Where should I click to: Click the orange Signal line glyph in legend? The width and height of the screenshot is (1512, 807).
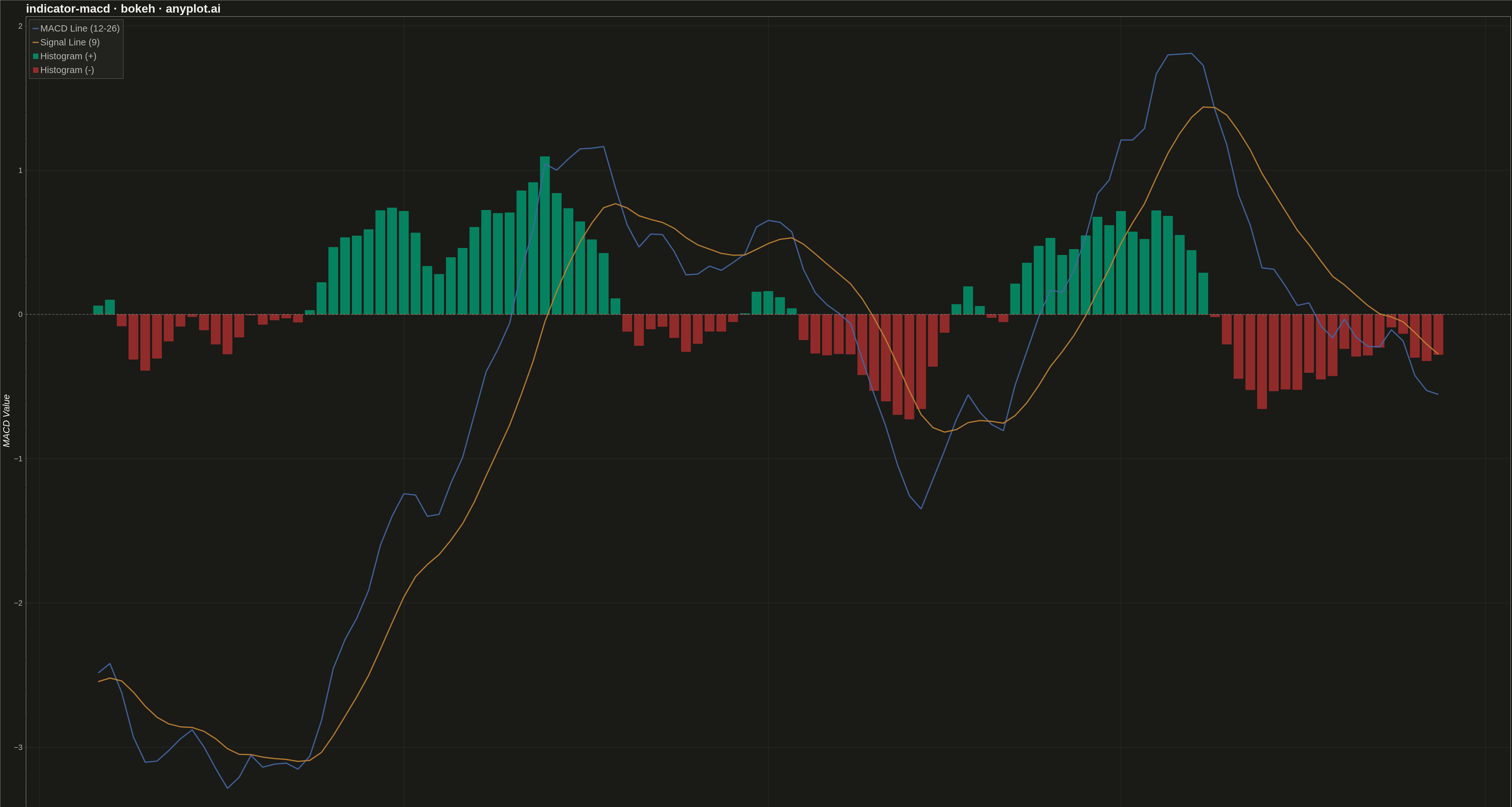36,42
